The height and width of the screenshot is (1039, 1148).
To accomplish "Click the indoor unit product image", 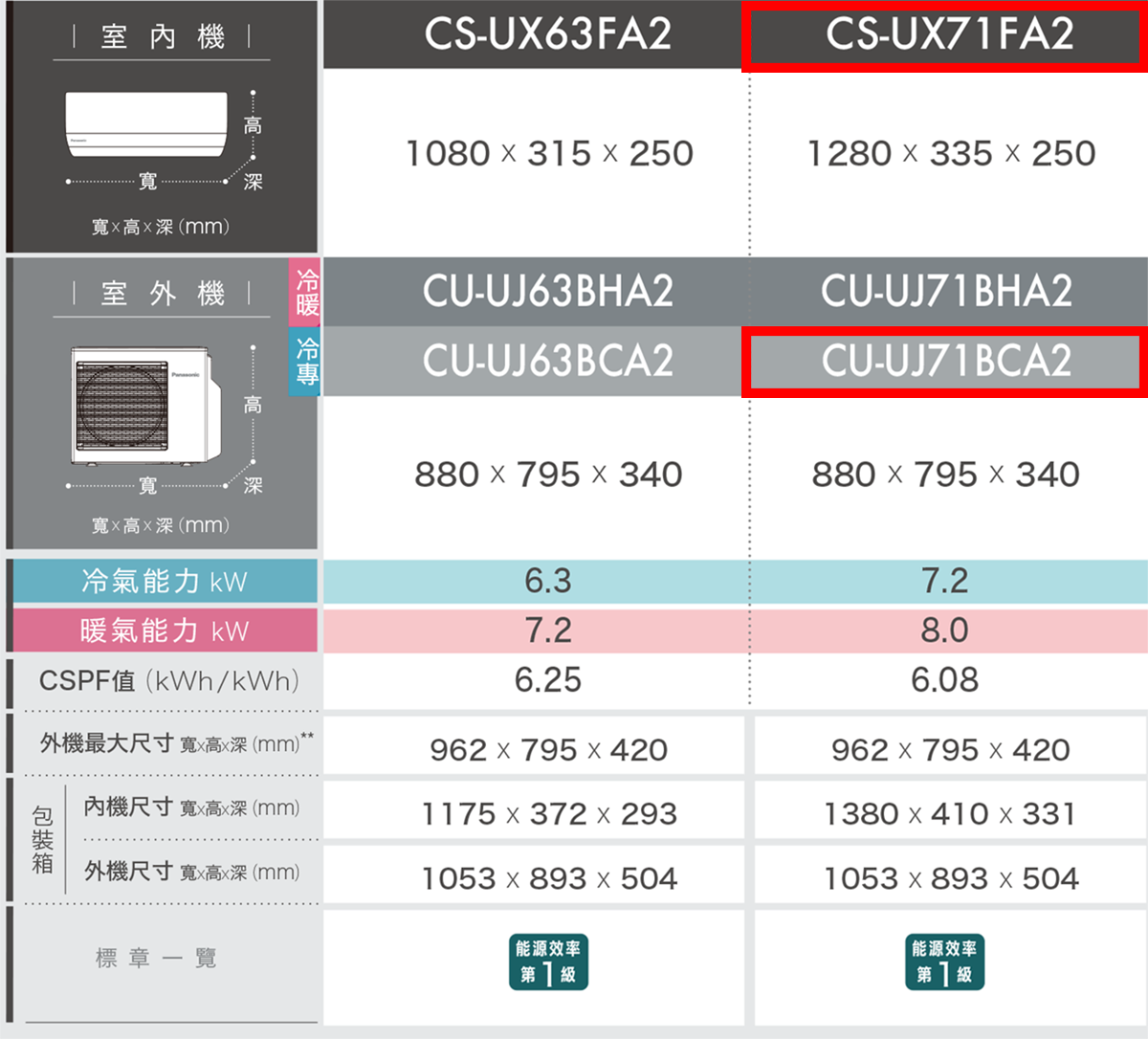I will tap(146, 124).
